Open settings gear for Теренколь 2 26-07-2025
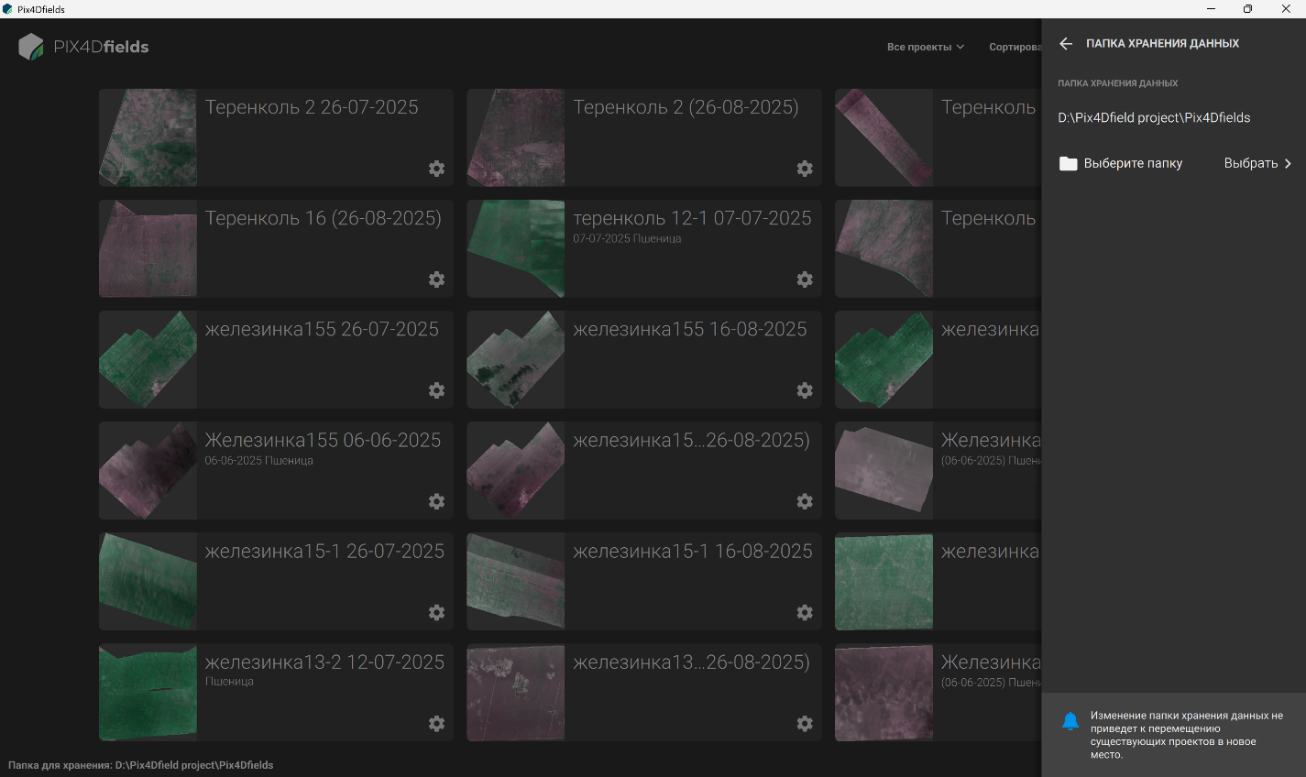Image resolution: width=1306 pixels, height=777 pixels. click(437, 169)
